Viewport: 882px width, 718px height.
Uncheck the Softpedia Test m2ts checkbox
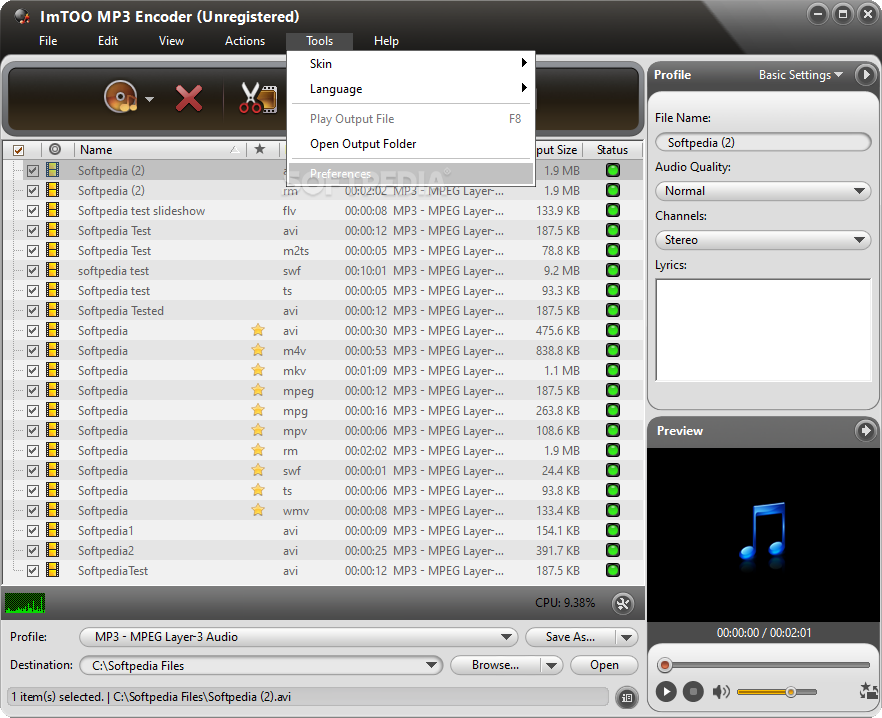[33, 251]
